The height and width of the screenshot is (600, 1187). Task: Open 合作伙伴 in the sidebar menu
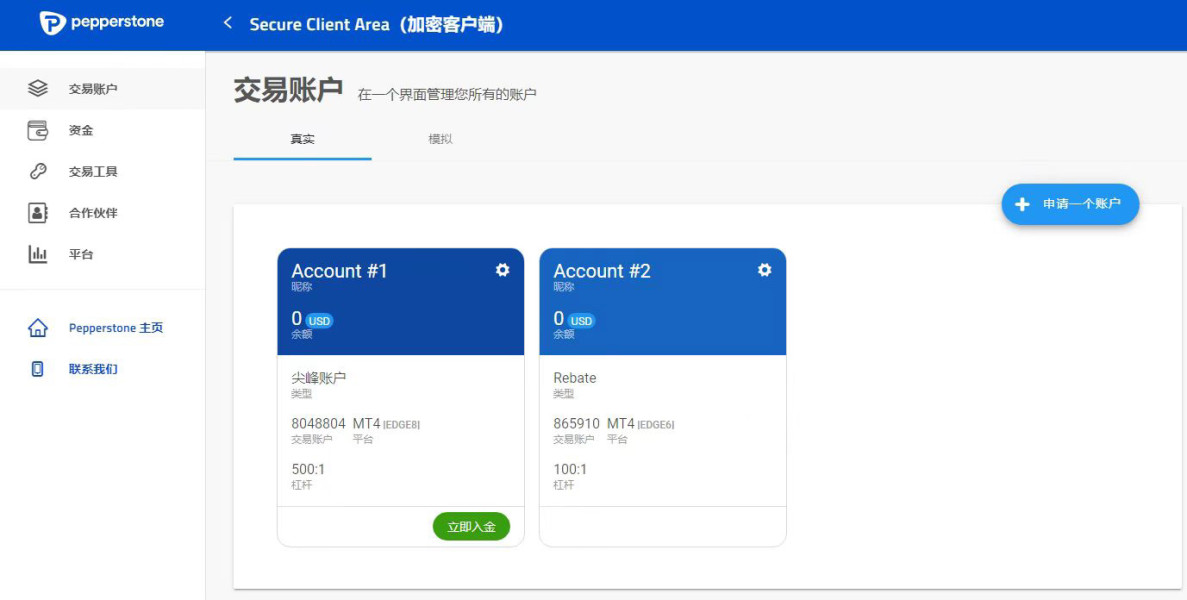[102, 213]
